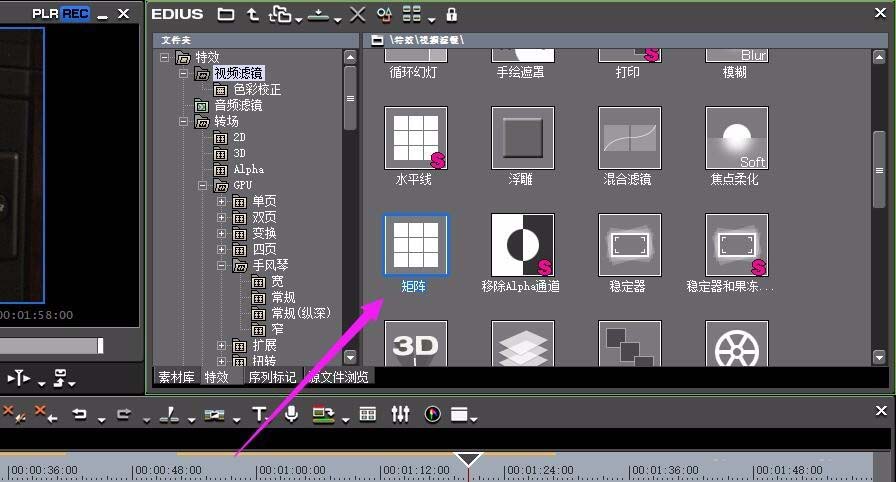Click the microphone voice-over icon
The width and height of the screenshot is (896, 482).
pos(291,414)
